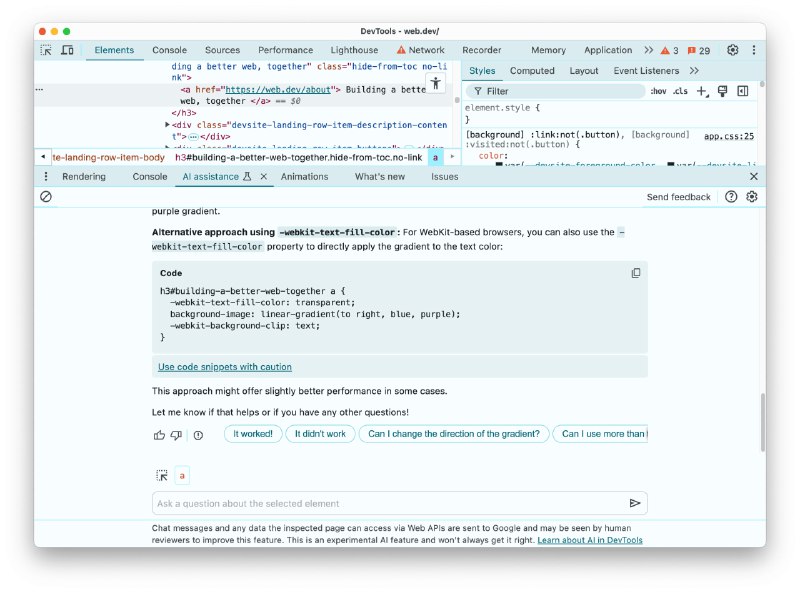800x592 pixels.
Task: Select the Inspect element tool
Action: click(44, 49)
